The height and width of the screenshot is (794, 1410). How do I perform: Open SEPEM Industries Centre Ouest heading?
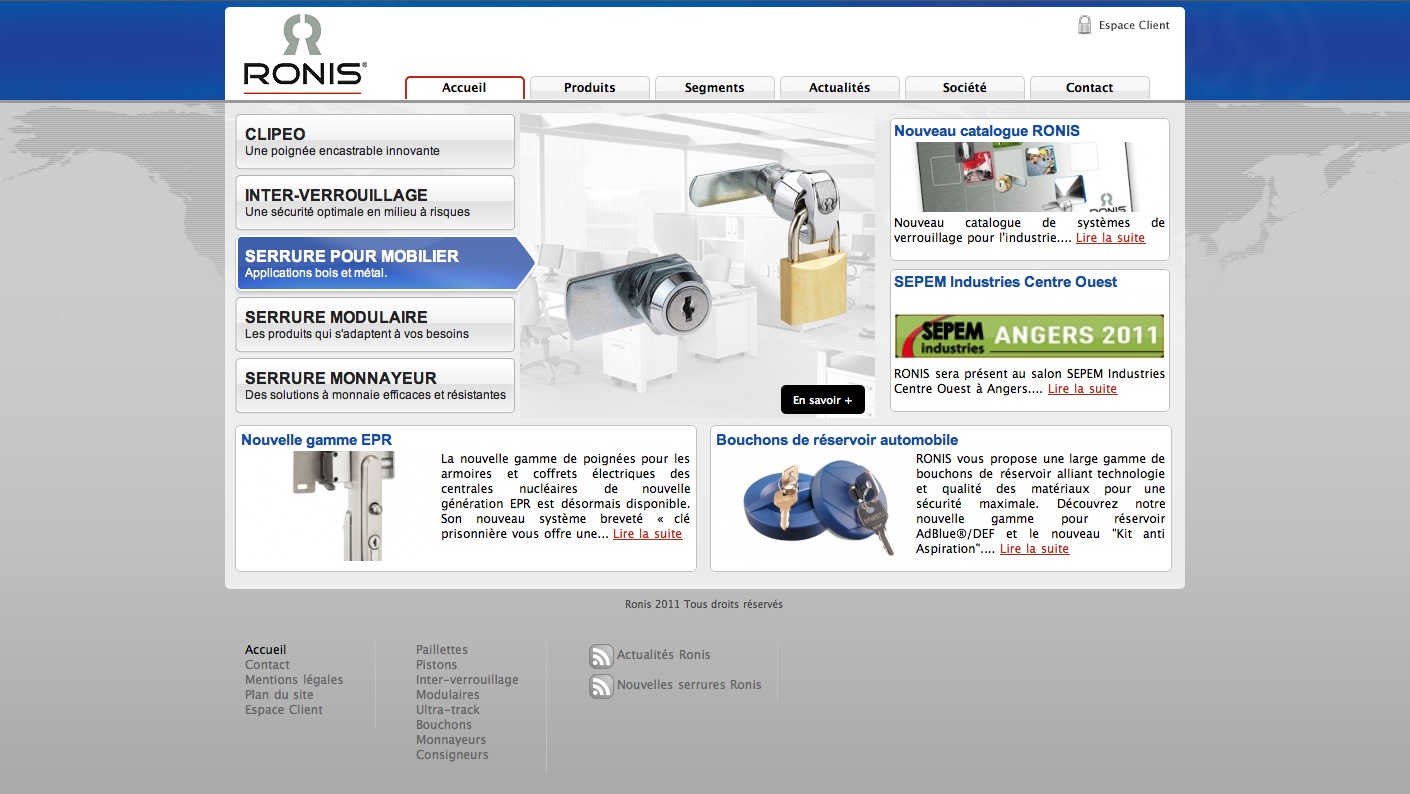coord(1006,282)
